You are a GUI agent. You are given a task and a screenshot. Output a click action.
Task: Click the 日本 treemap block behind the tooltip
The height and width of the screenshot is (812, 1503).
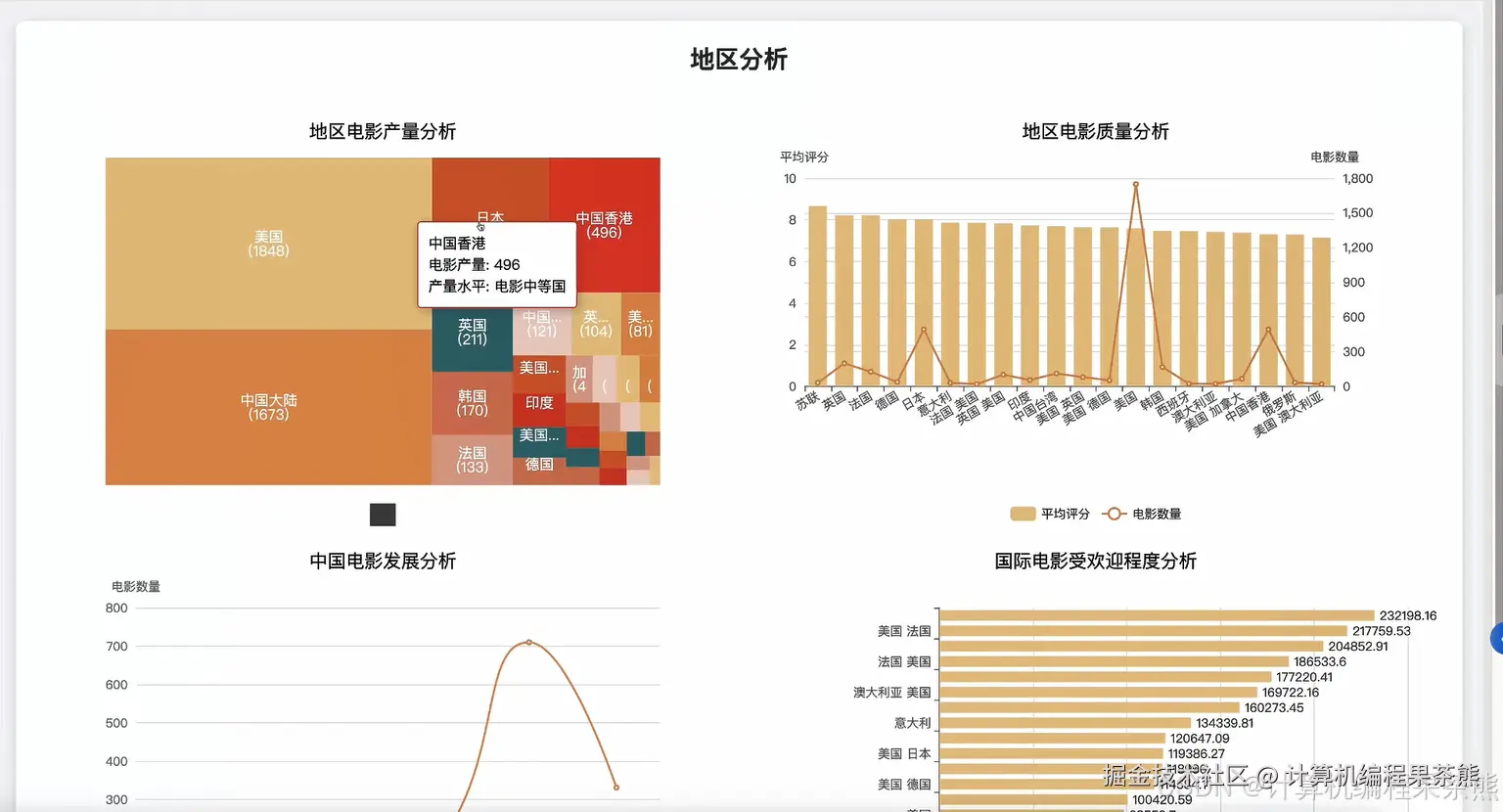(x=489, y=190)
